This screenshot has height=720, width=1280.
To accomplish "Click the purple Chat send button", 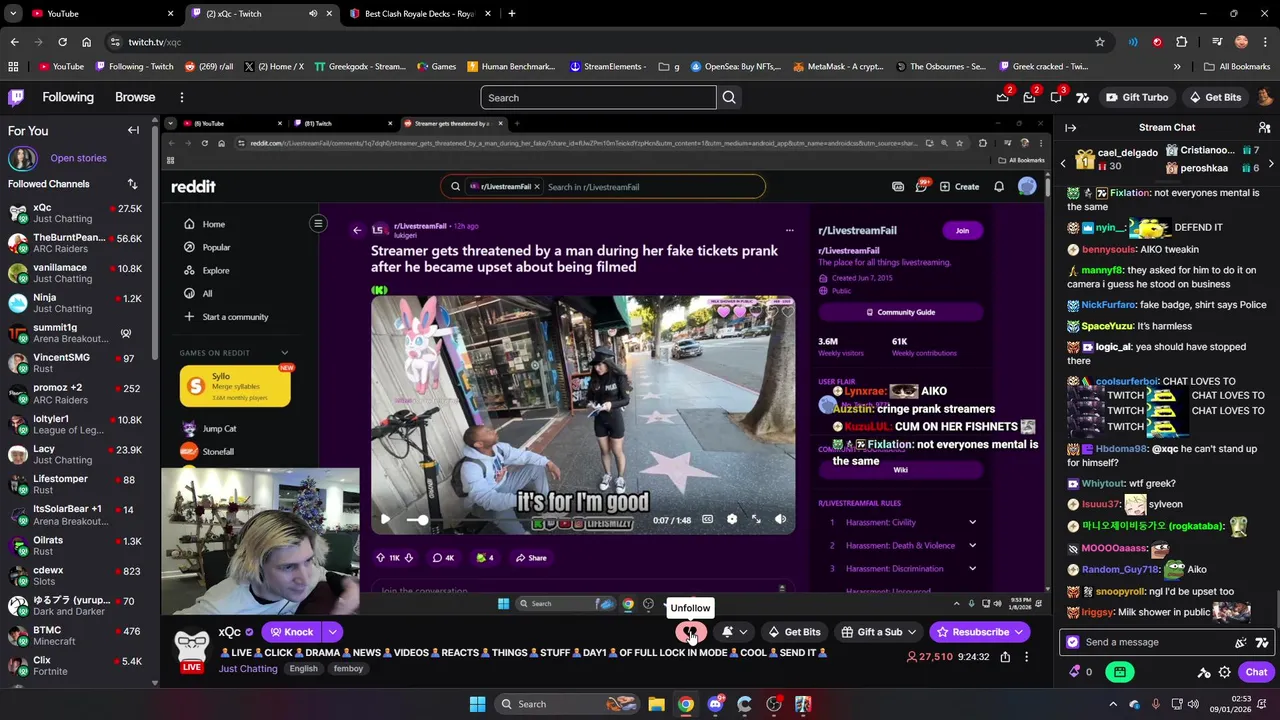I will [x=1257, y=672].
